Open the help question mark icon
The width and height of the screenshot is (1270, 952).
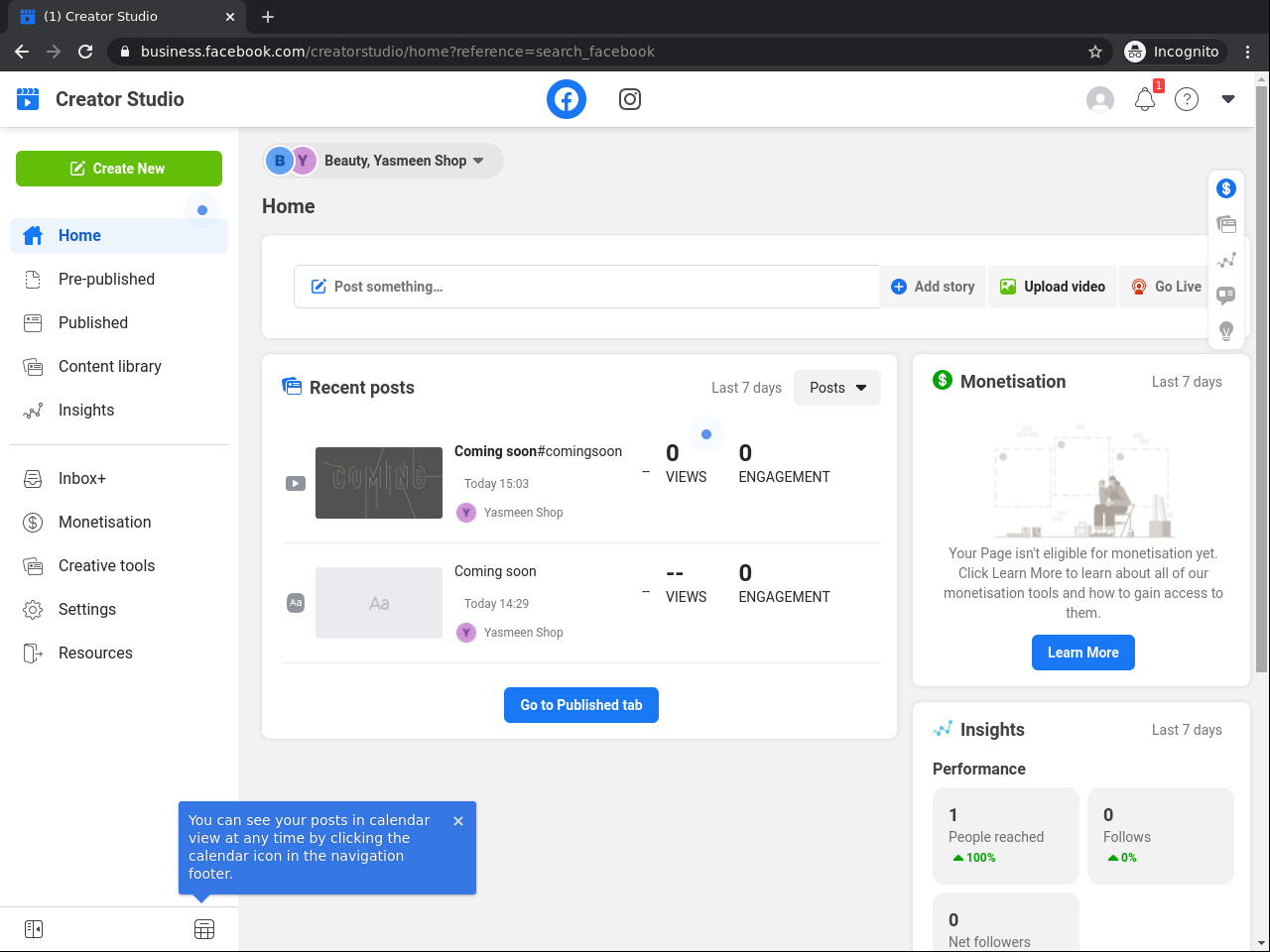[1187, 99]
